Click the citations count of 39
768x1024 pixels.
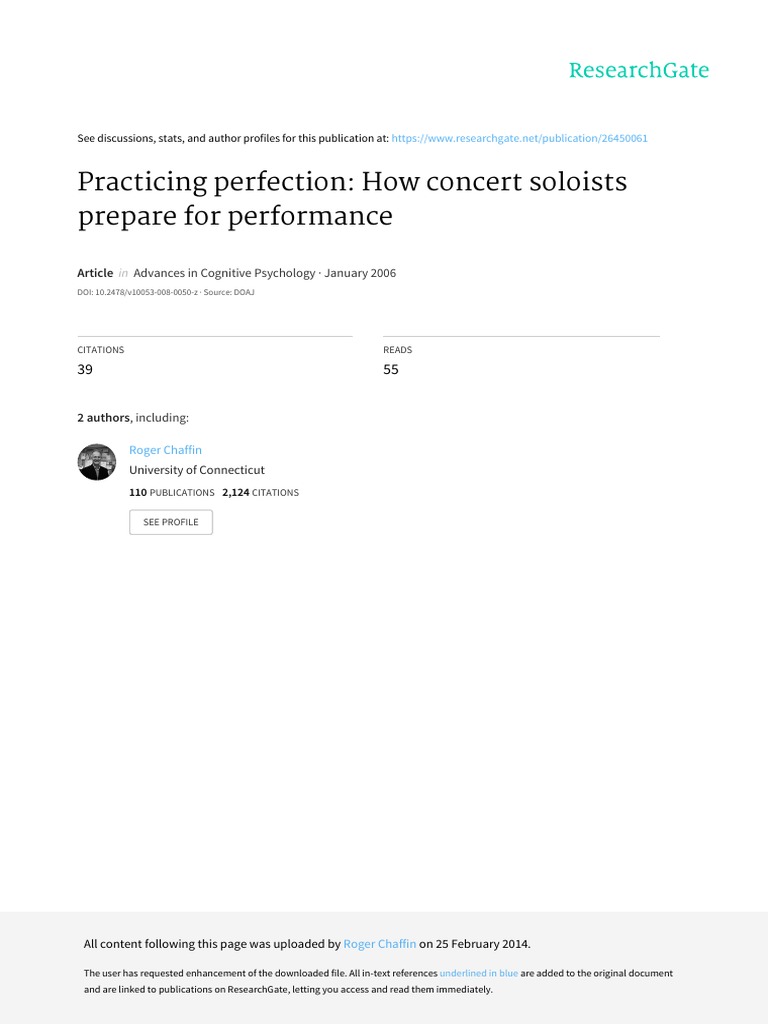pyautogui.click(x=85, y=369)
